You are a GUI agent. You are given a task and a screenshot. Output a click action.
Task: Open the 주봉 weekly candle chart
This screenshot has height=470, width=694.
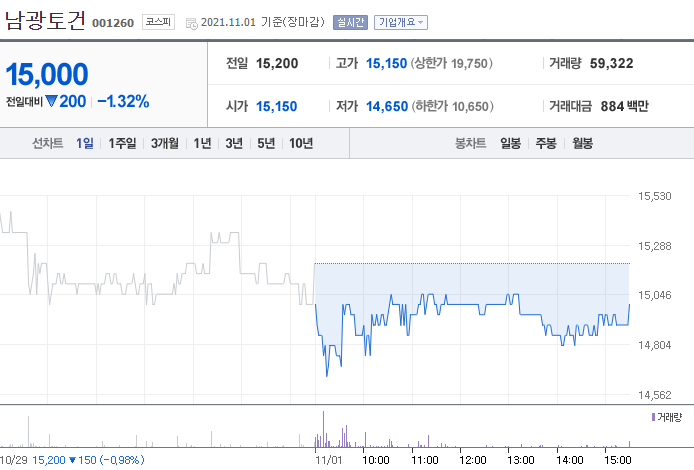pos(546,143)
